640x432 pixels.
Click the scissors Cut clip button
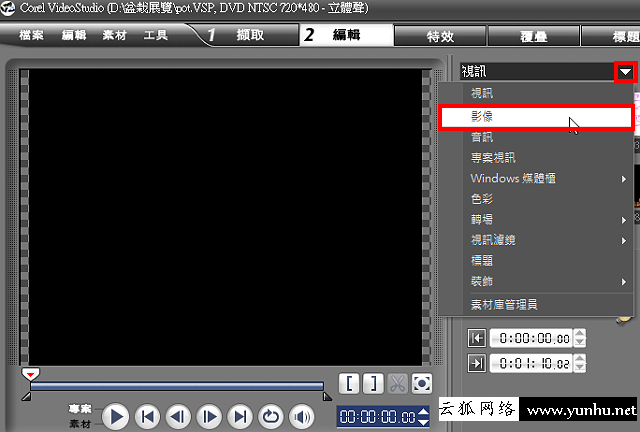tap(397, 383)
